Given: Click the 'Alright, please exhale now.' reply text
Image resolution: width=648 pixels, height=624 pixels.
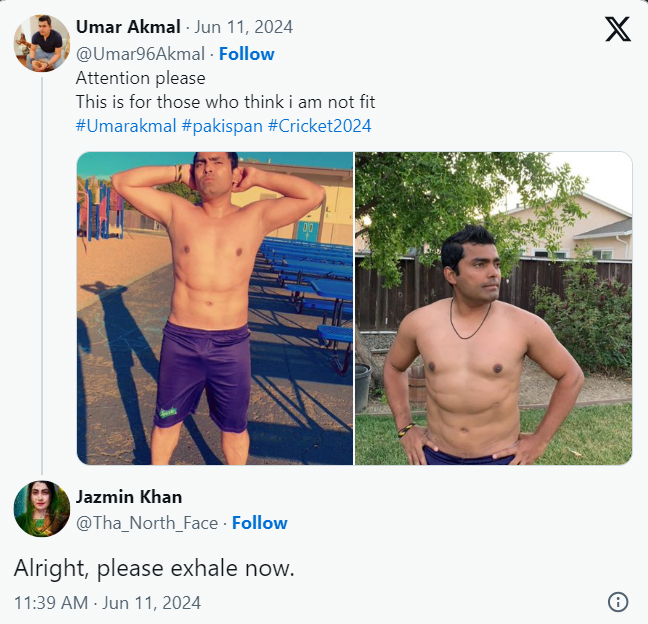Looking at the screenshot, I should [x=154, y=568].
